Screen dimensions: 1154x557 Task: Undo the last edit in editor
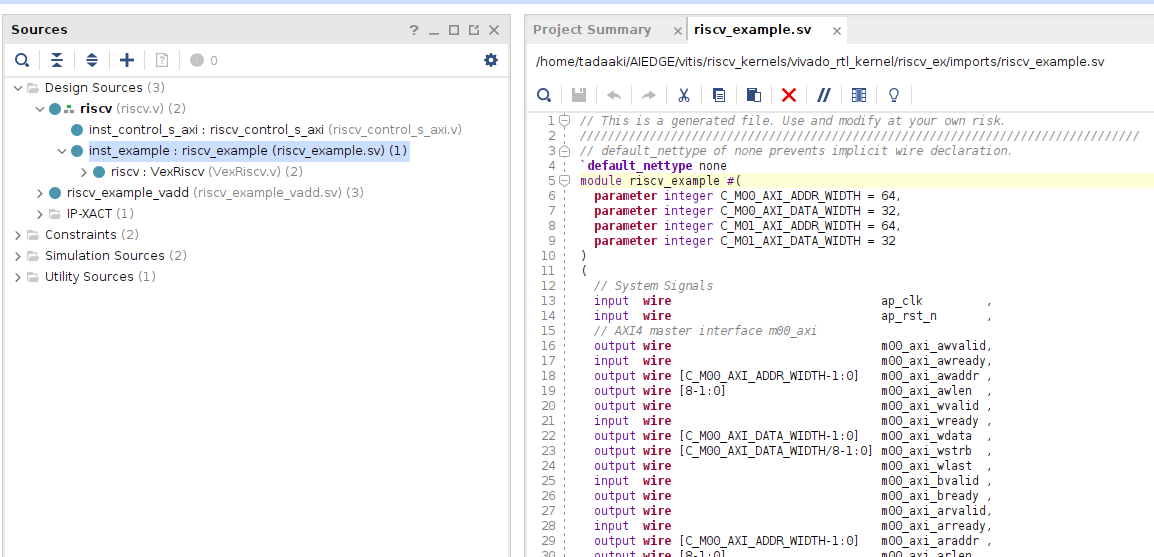[x=614, y=95]
